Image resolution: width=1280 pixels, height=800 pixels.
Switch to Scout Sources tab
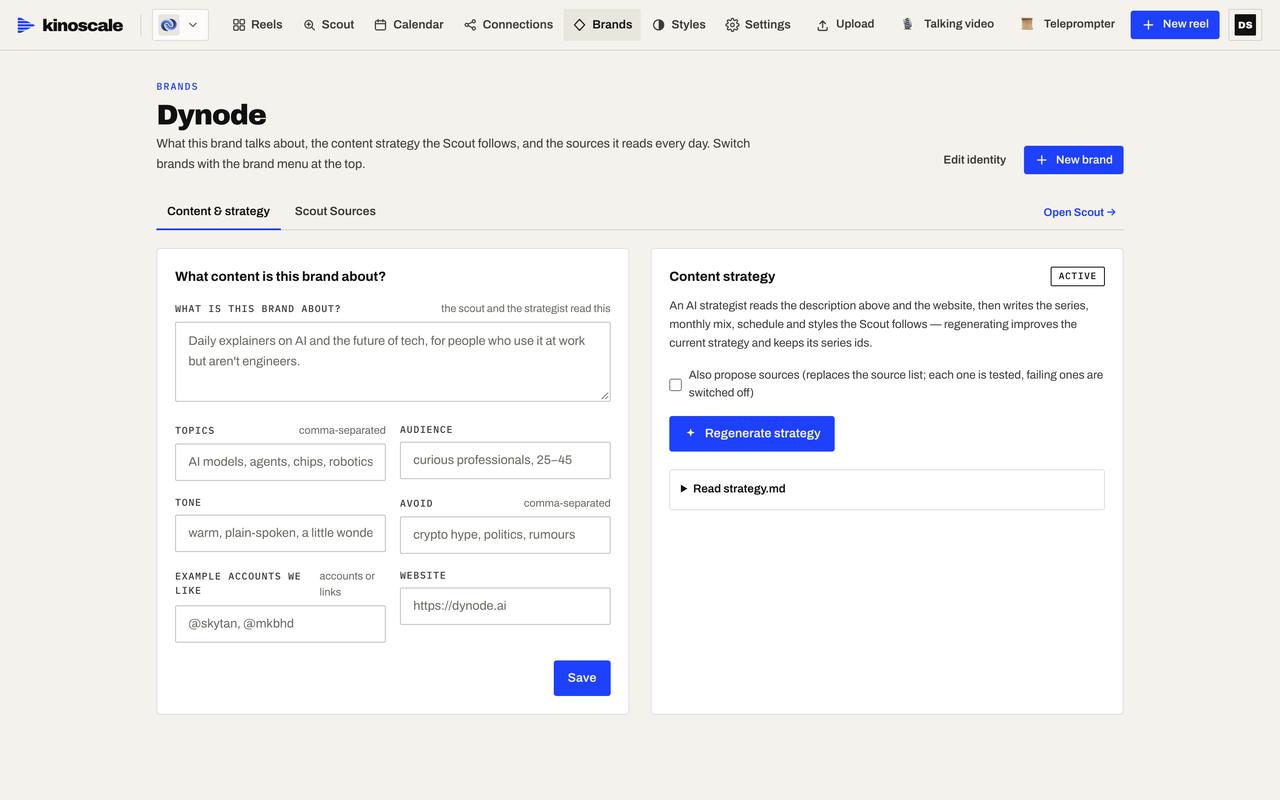[335, 211]
